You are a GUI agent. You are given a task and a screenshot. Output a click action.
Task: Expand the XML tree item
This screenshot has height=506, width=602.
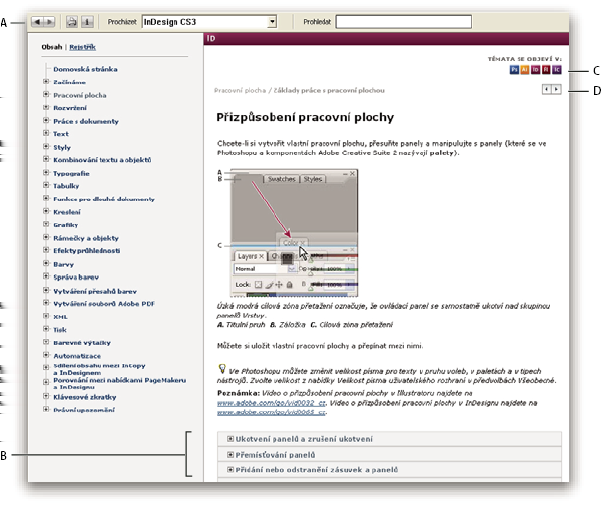pos(46,316)
